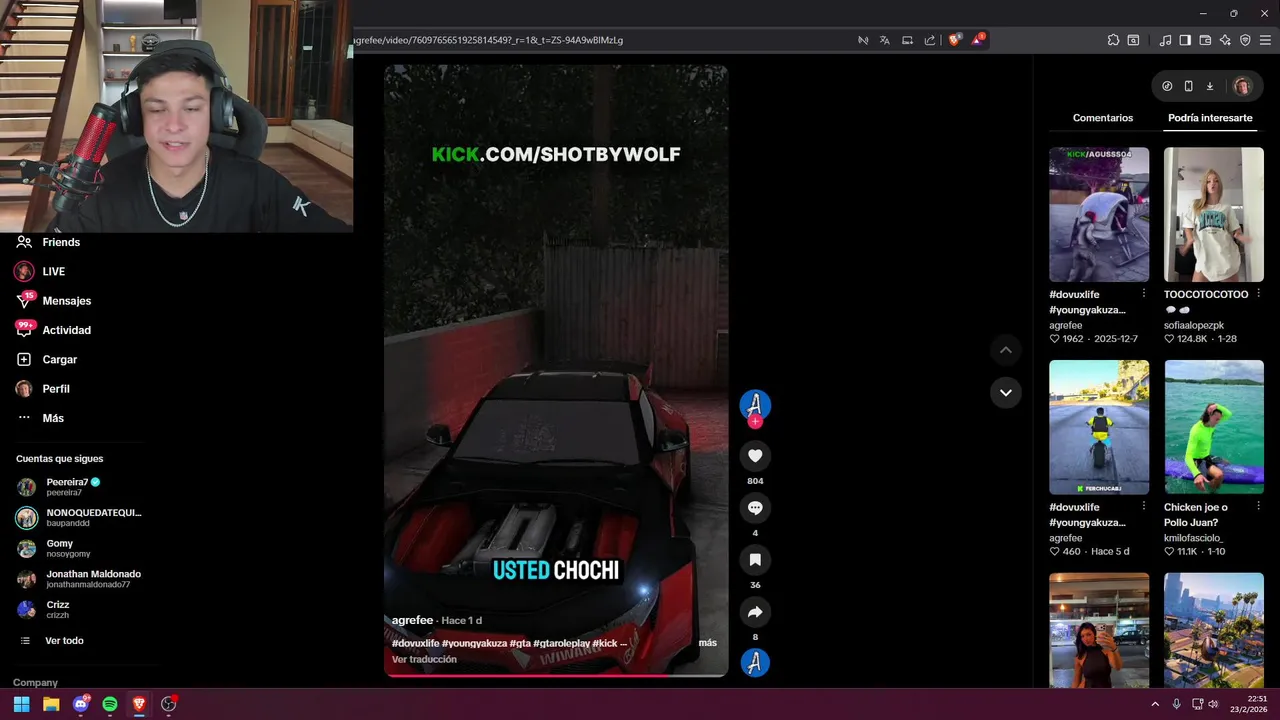
Task: Open the Windows Start button
Action: (x=21, y=704)
